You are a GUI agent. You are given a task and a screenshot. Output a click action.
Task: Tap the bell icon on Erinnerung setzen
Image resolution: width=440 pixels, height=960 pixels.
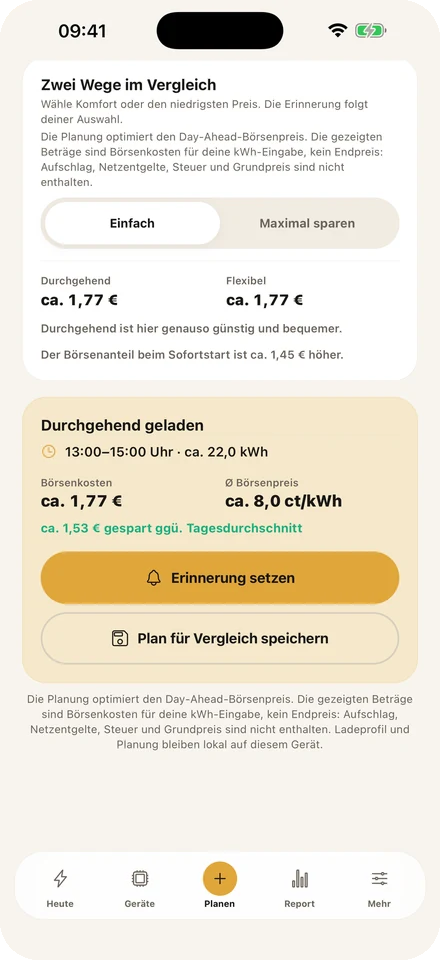pos(154,578)
